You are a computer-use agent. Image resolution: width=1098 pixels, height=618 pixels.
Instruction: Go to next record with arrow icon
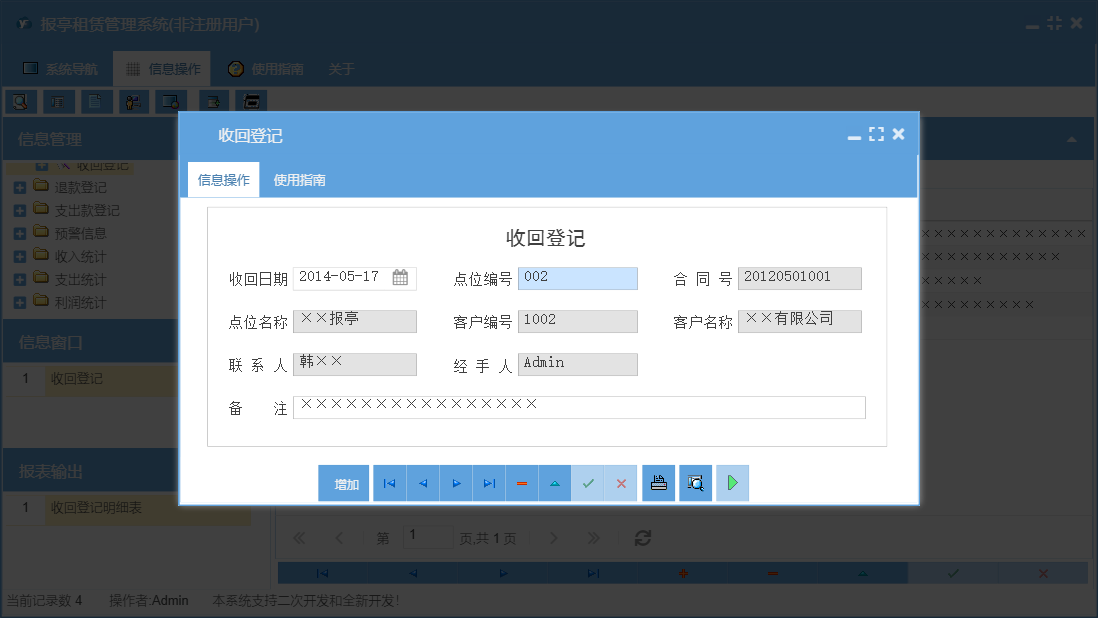pos(456,483)
